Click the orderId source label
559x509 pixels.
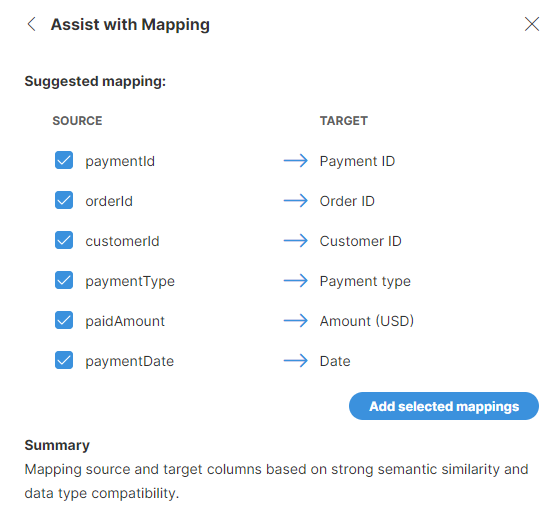point(109,201)
